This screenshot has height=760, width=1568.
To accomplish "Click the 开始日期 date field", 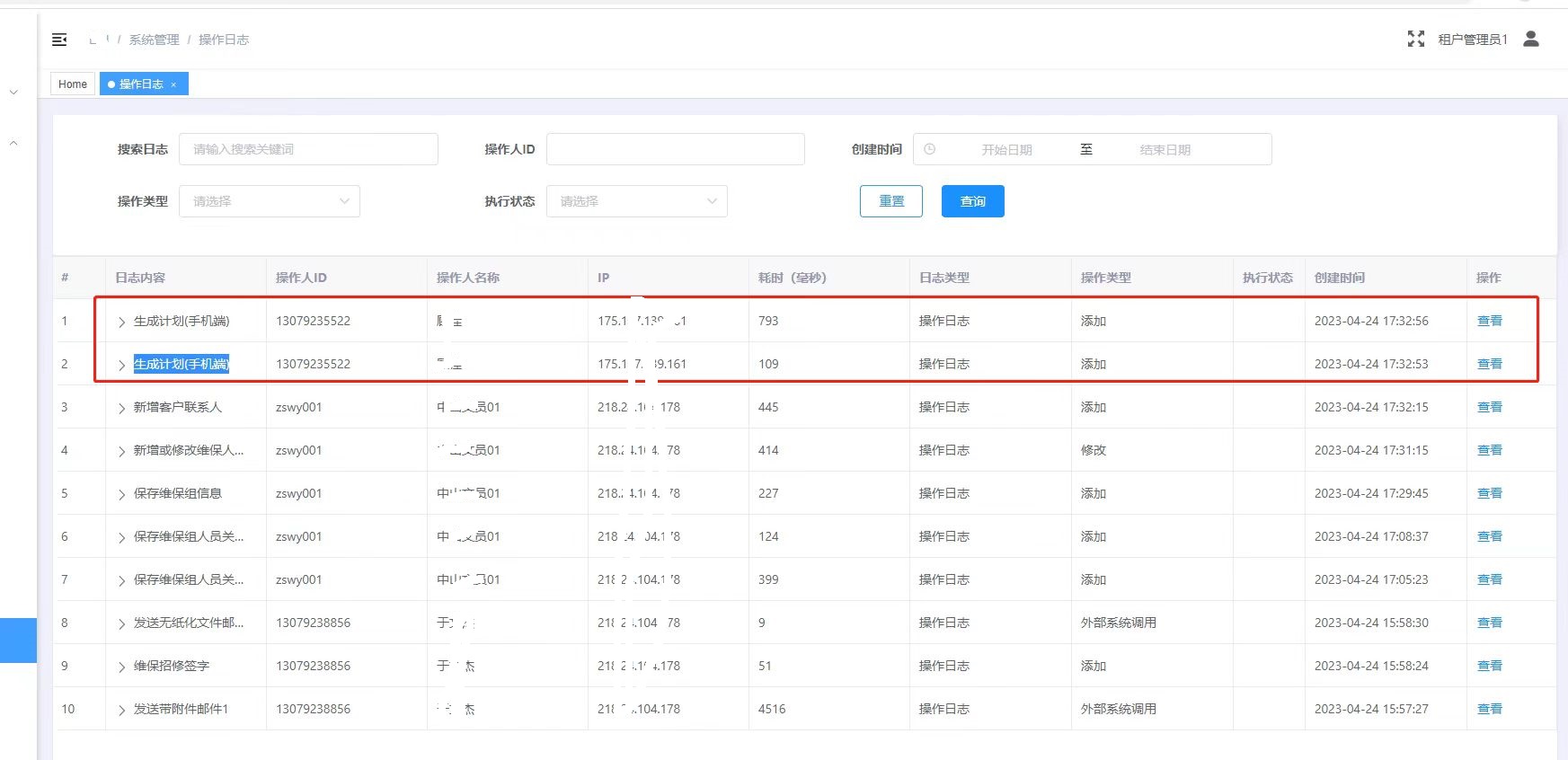I will pos(1006,150).
